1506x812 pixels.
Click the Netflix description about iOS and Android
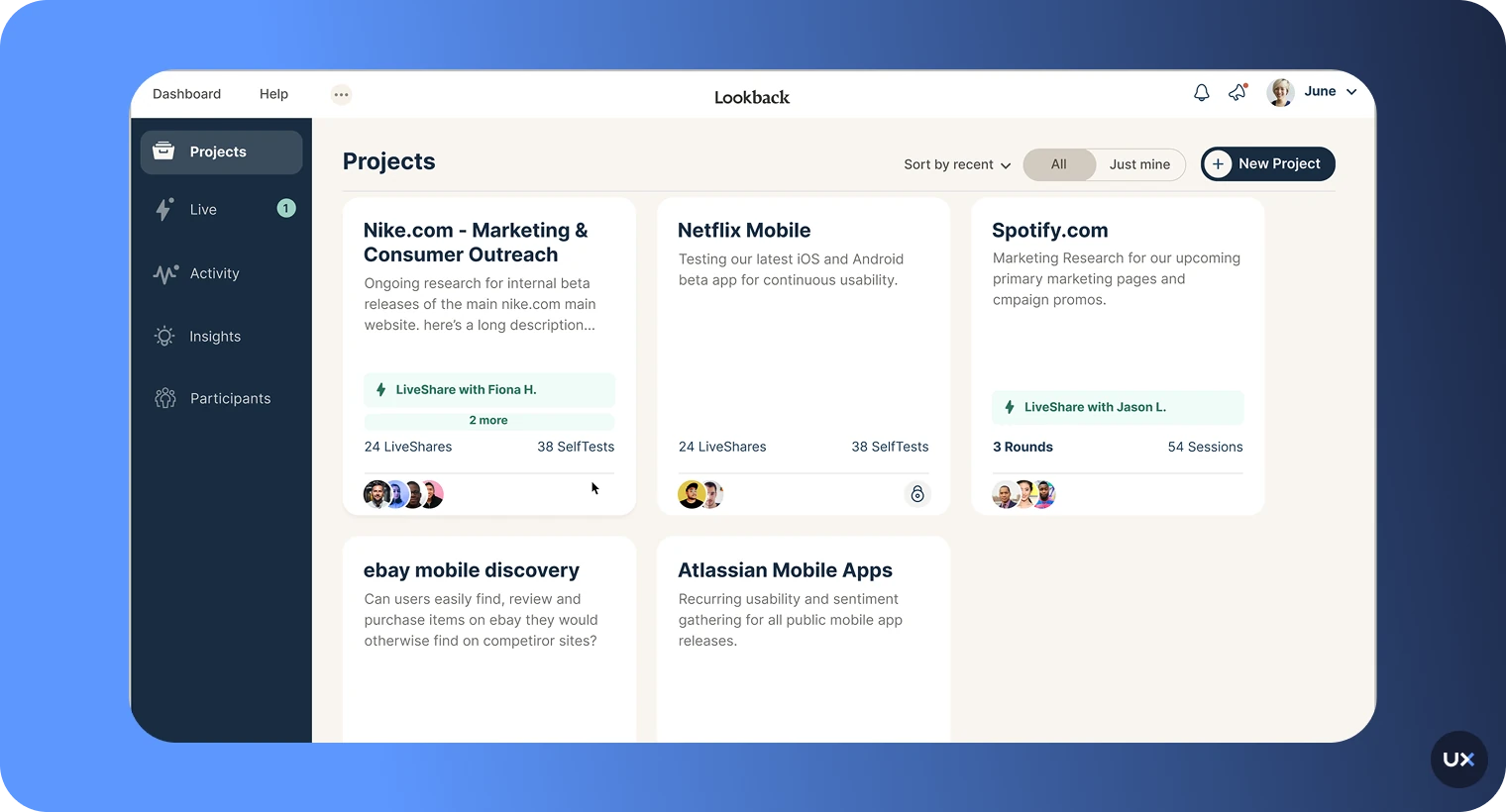[791, 269]
